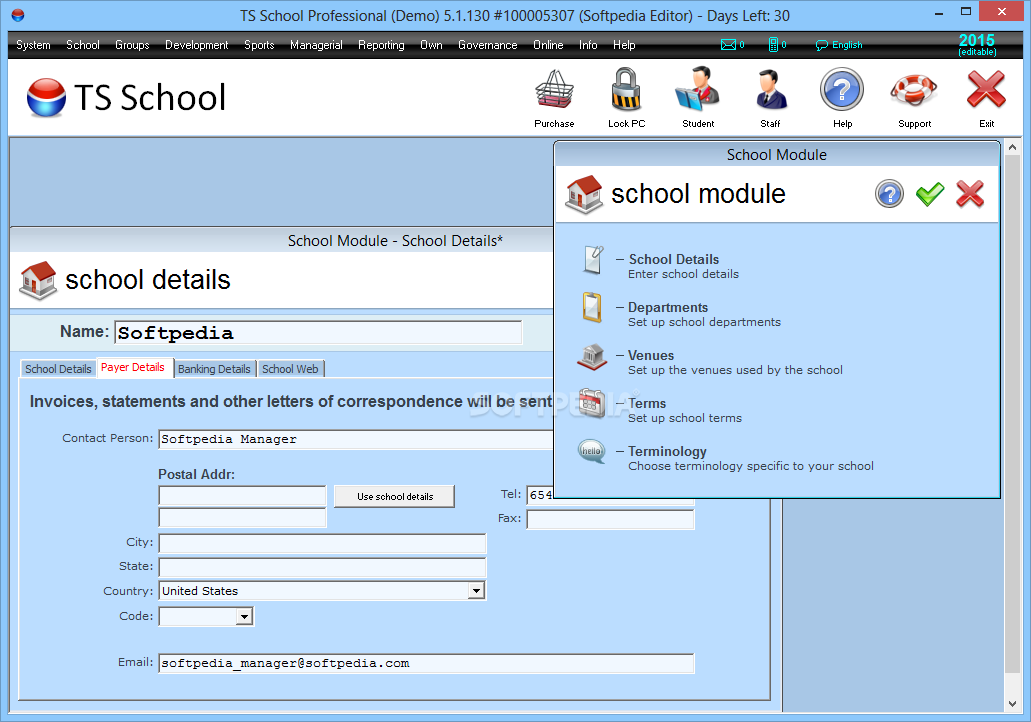Close school module with red X icon
Screen dimensions: 1031x722
[970, 195]
